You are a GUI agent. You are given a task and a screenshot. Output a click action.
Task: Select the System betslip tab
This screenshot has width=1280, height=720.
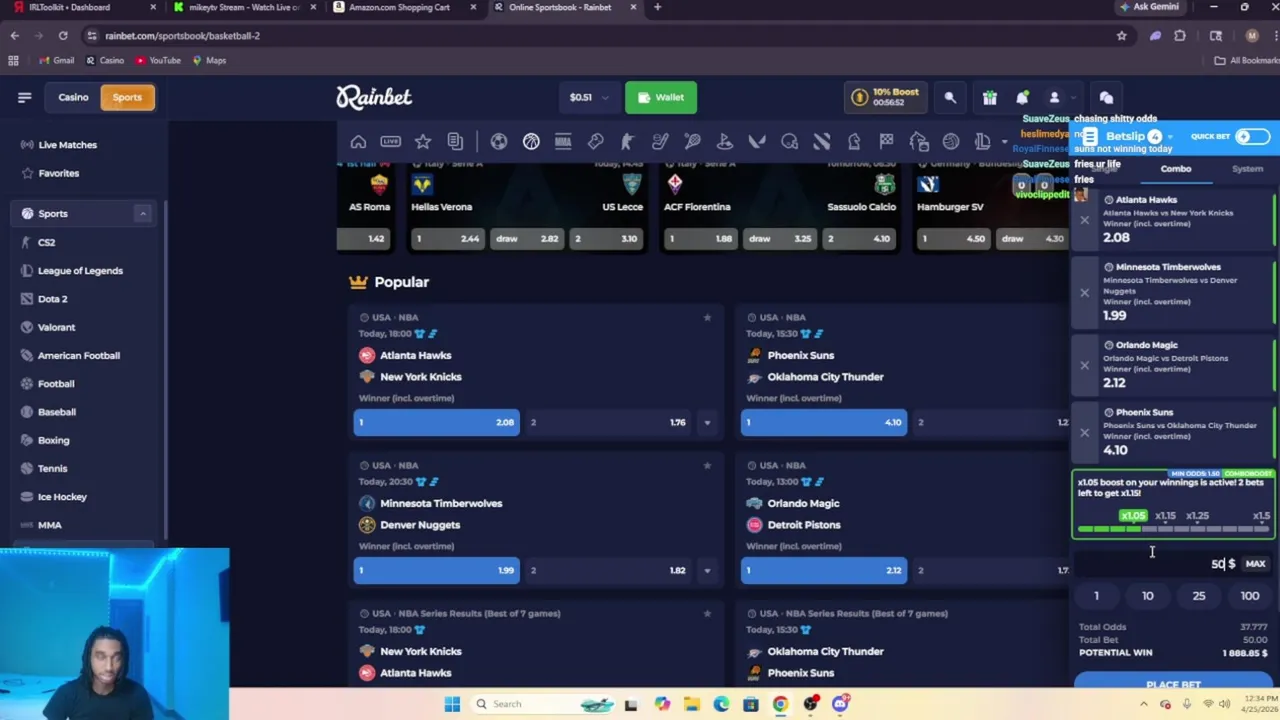point(1247,169)
